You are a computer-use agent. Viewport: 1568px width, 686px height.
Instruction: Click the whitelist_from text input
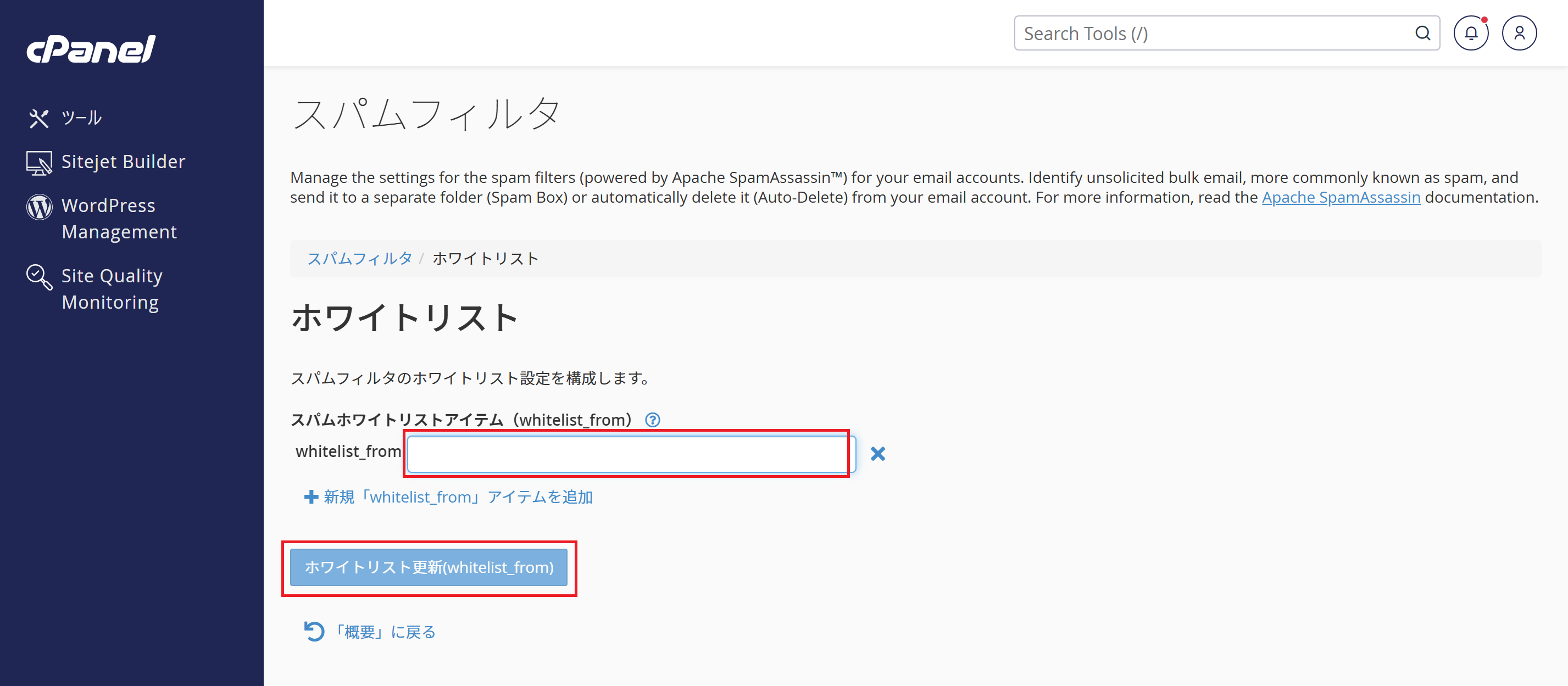coord(631,454)
